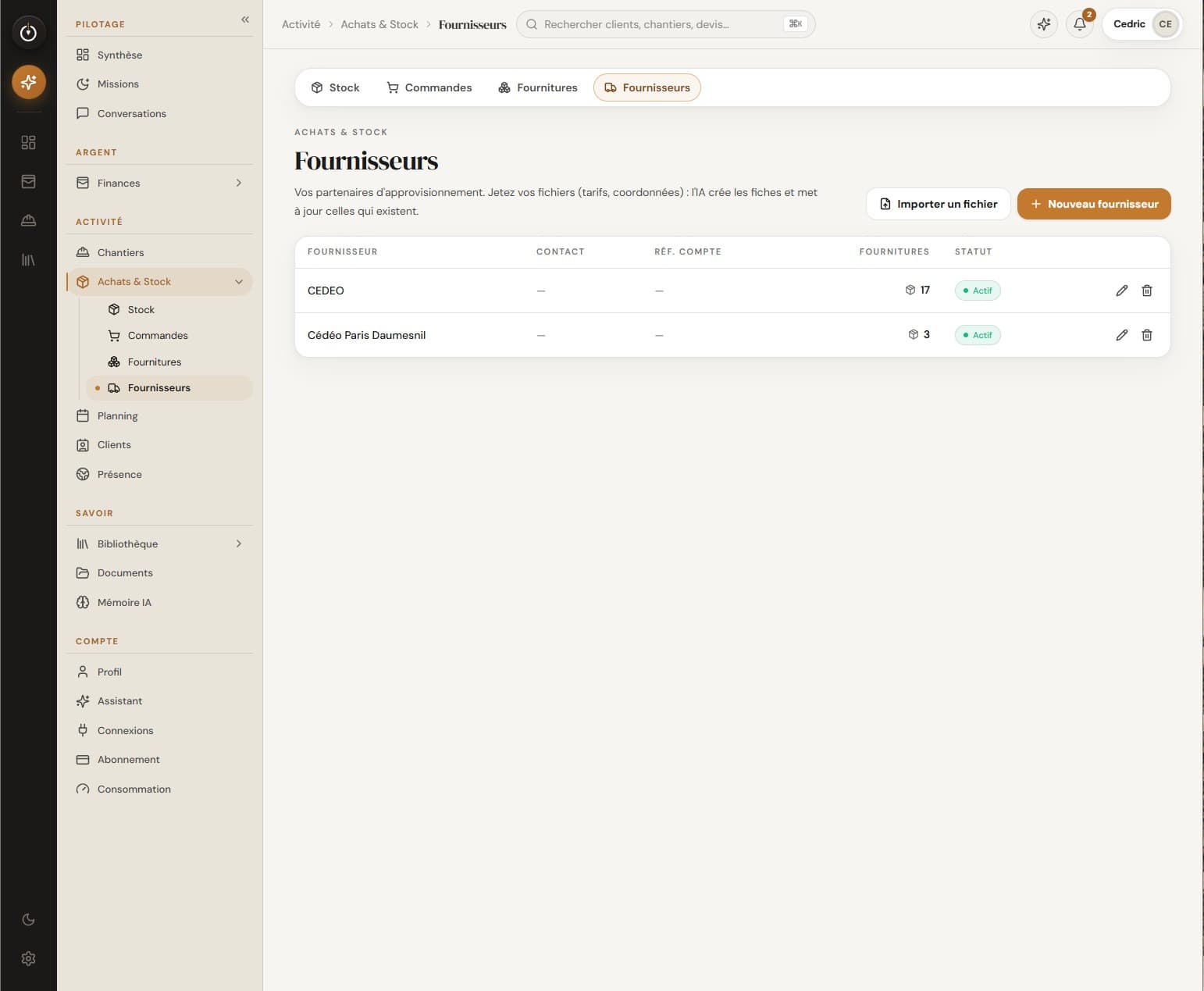Click the library books icon in left rail
Screen dimensions: 1204x991
tap(28, 259)
